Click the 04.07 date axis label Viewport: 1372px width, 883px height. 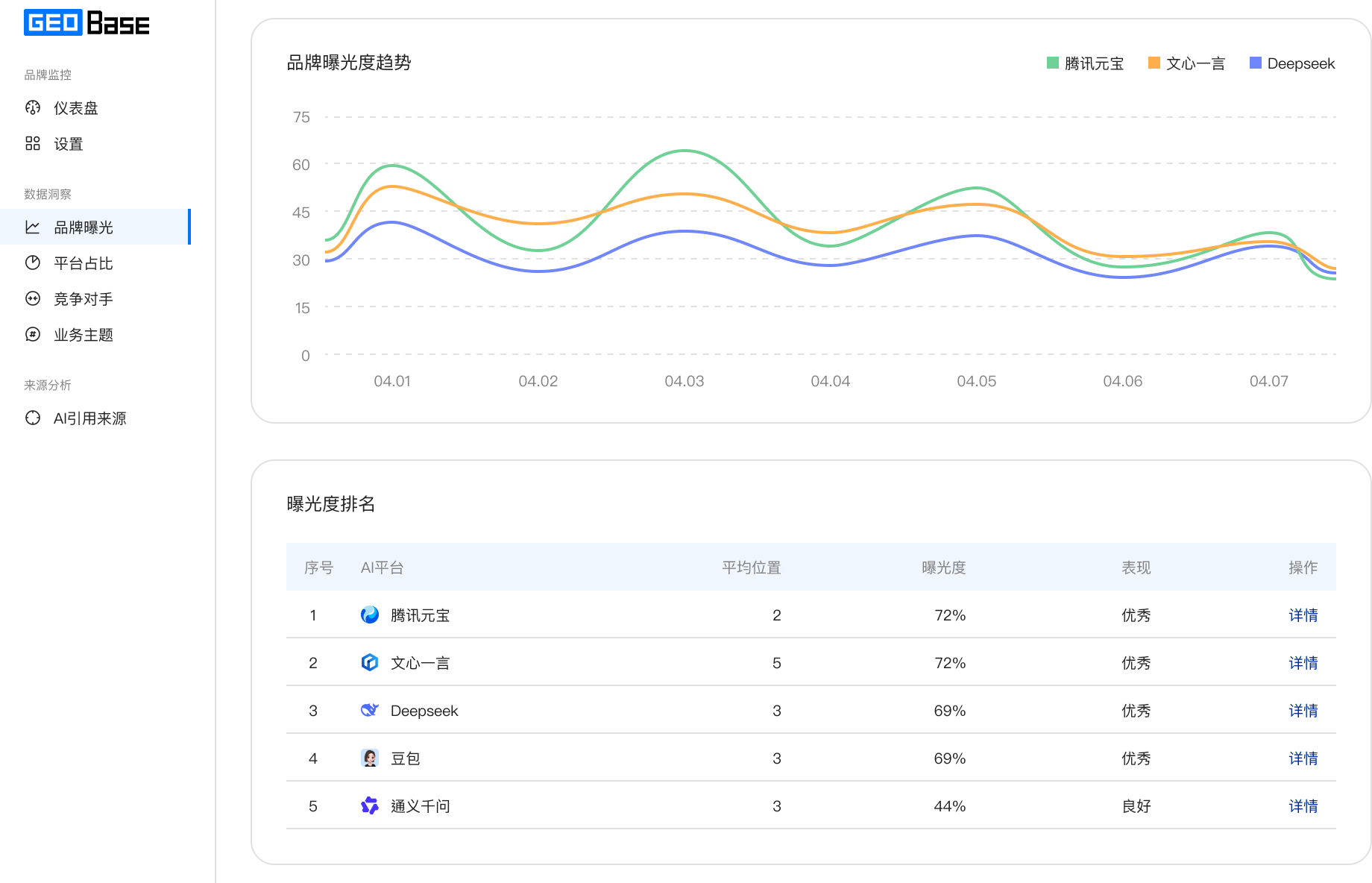[x=1269, y=381]
